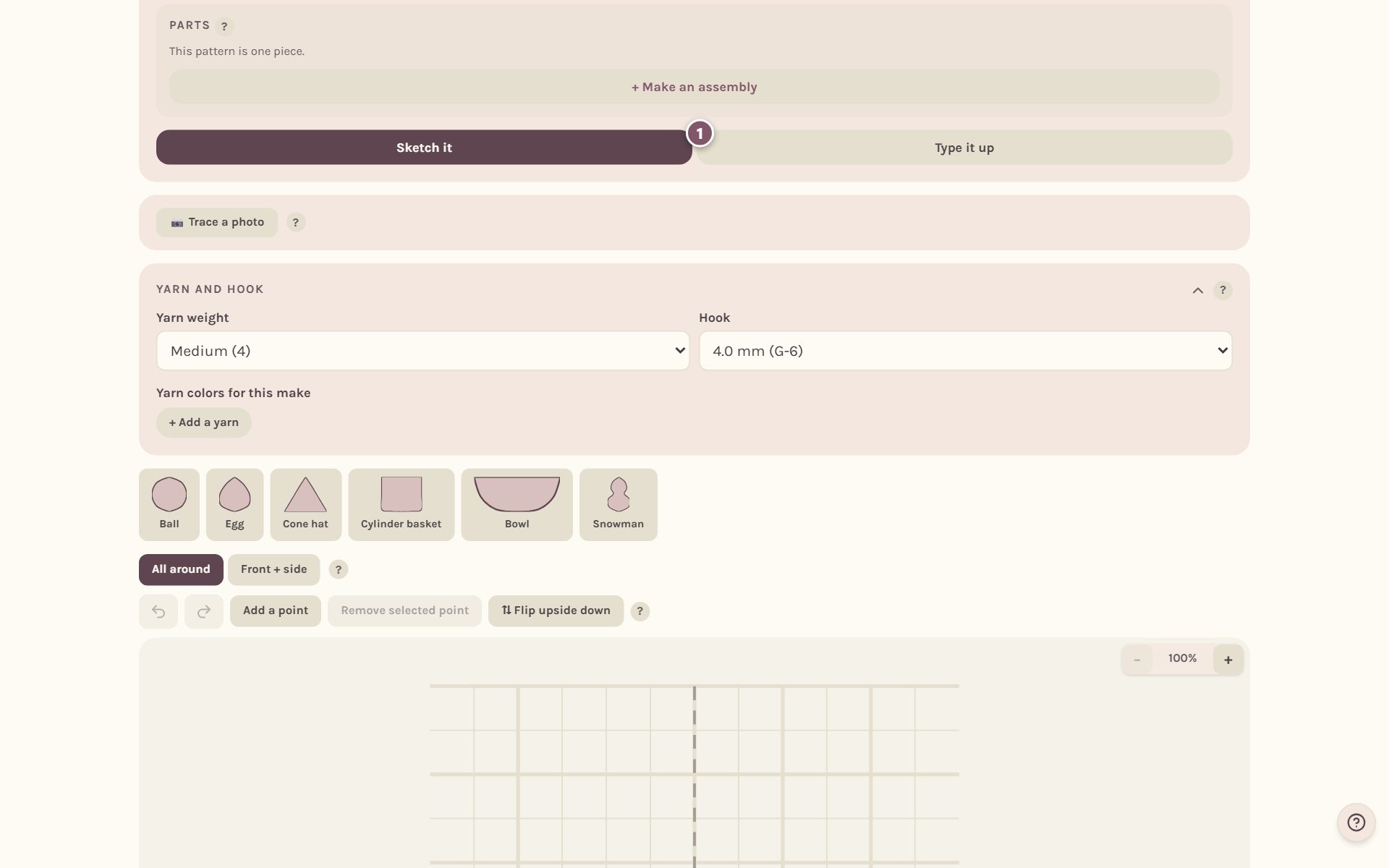Click Make an assembly button
Viewport: 1389px width, 868px height.
pos(694,87)
